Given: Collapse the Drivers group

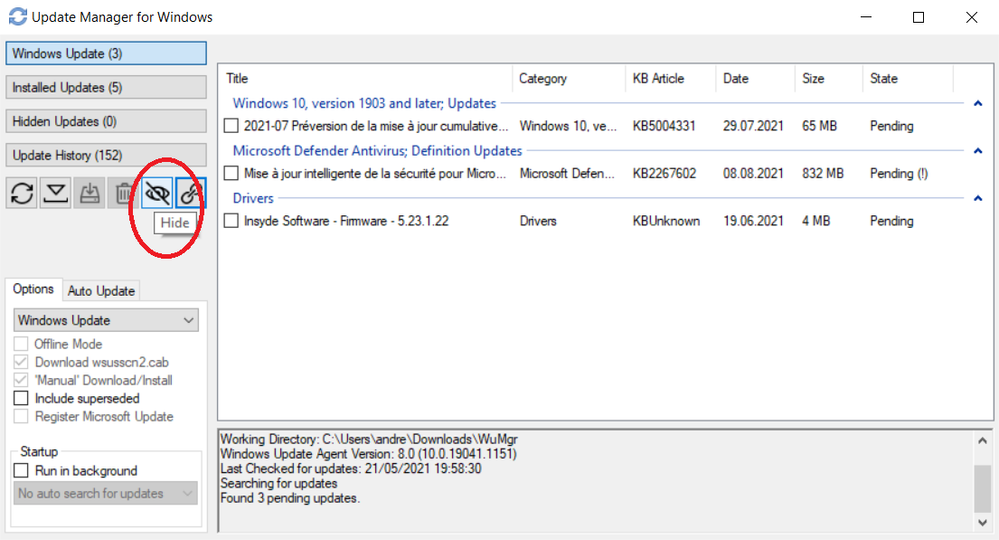Looking at the screenshot, I should point(978,198).
